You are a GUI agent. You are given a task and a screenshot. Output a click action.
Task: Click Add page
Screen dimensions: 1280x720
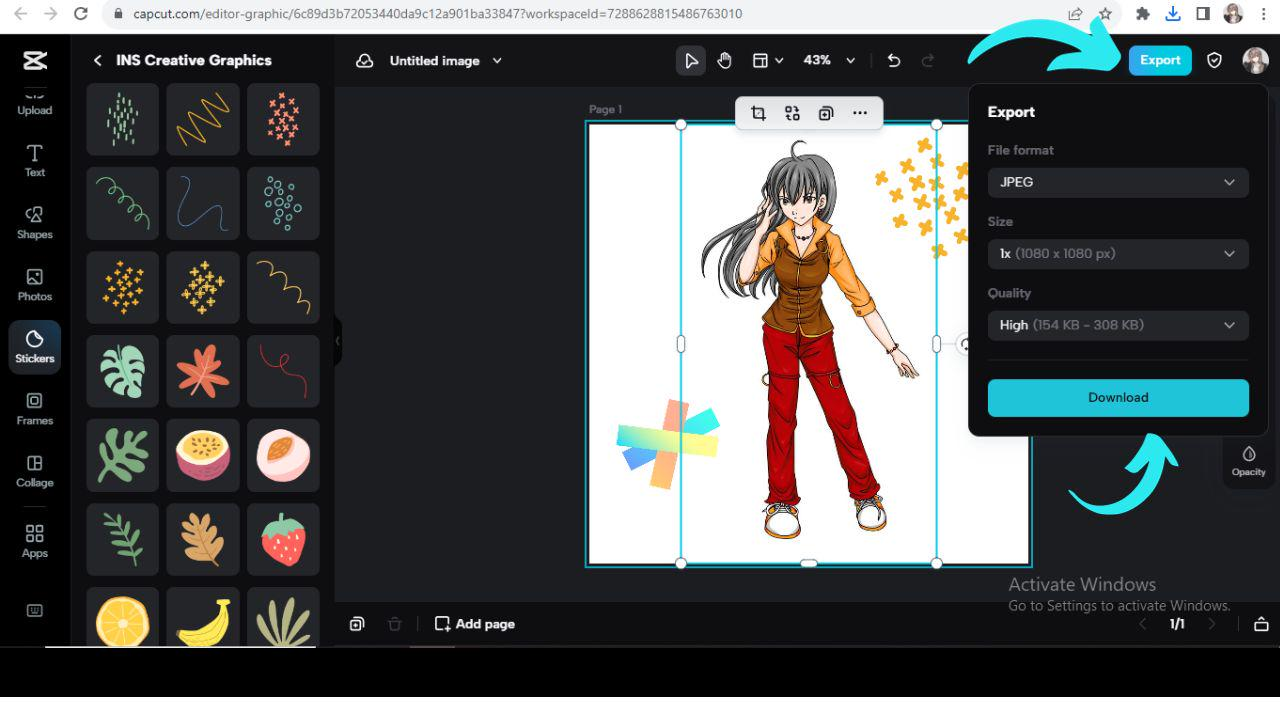[x=475, y=624]
